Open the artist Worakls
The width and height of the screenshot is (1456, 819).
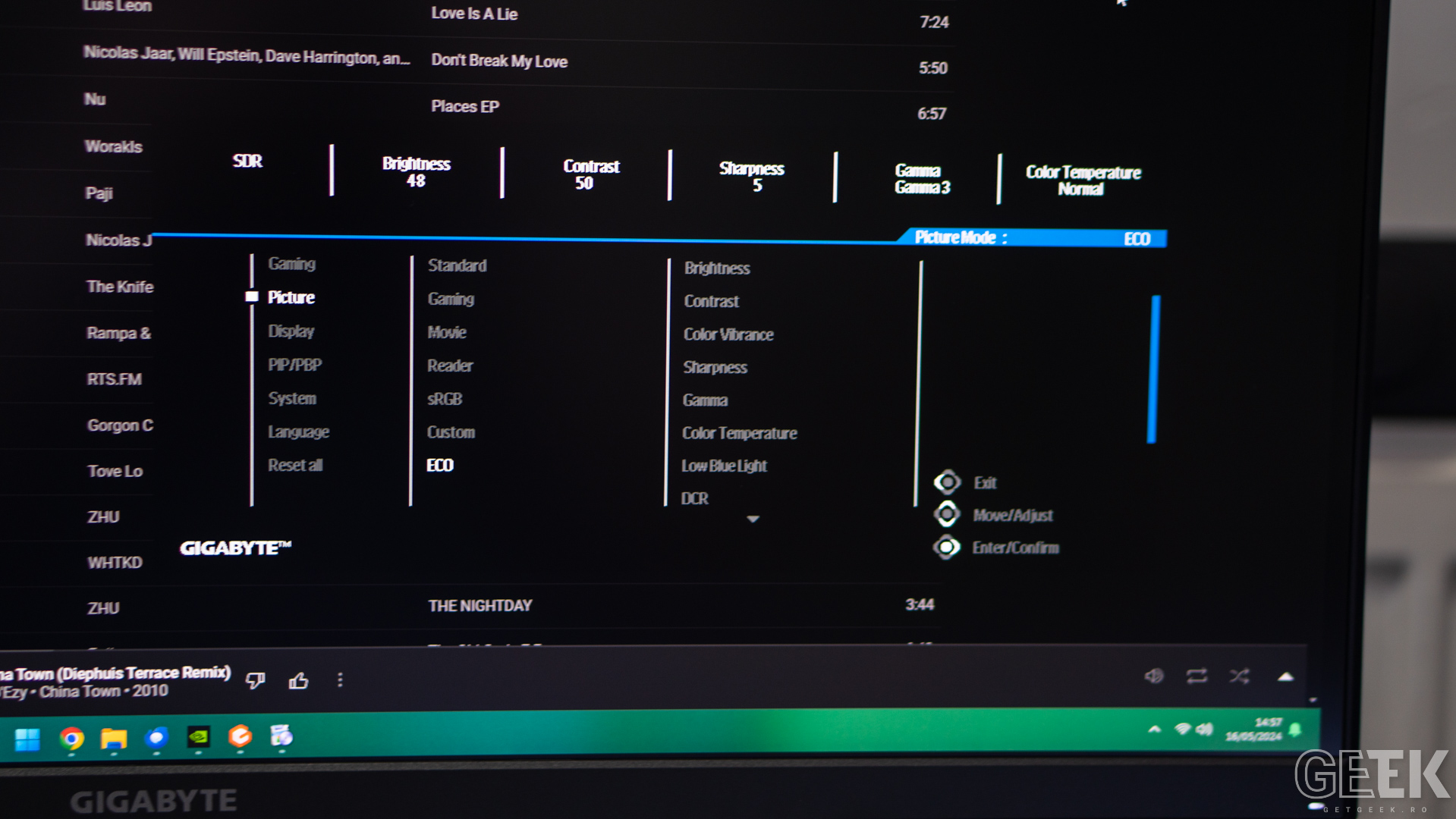pos(113,146)
